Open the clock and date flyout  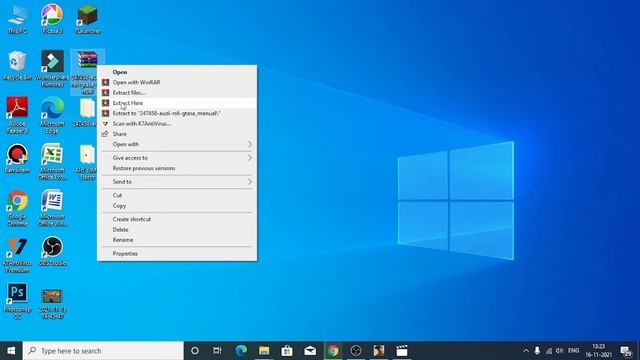[x=598, y=351]
